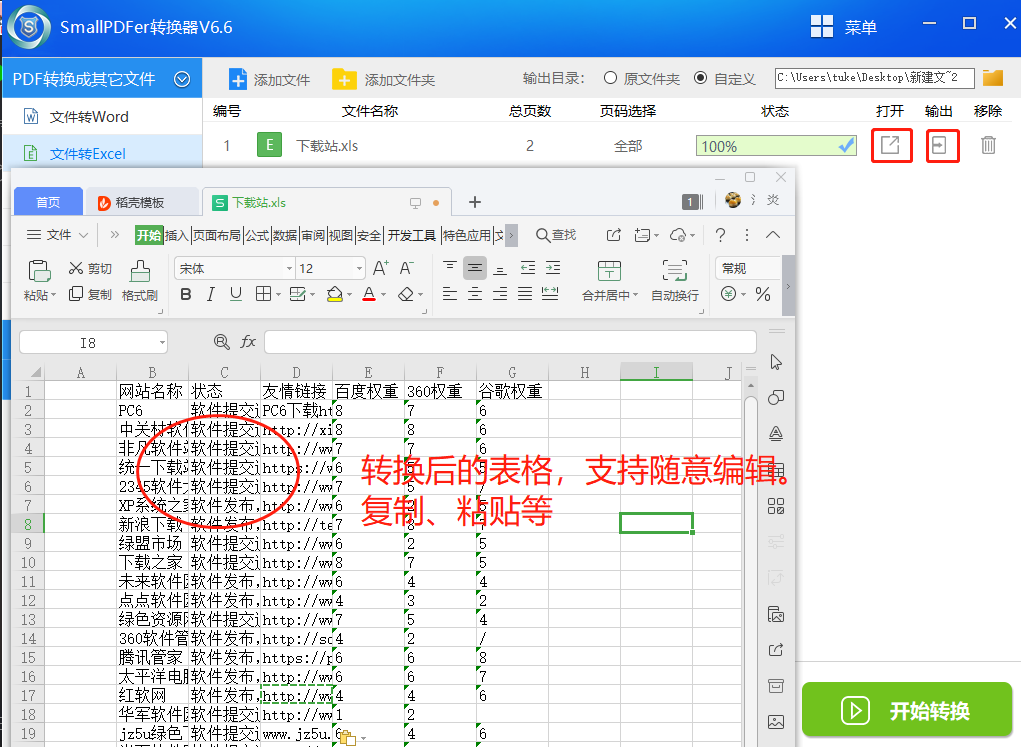Viewport: 1021px width, 747px height.
Task: Open the 开发工具 ribbon tab
Action: pos(412,235)
